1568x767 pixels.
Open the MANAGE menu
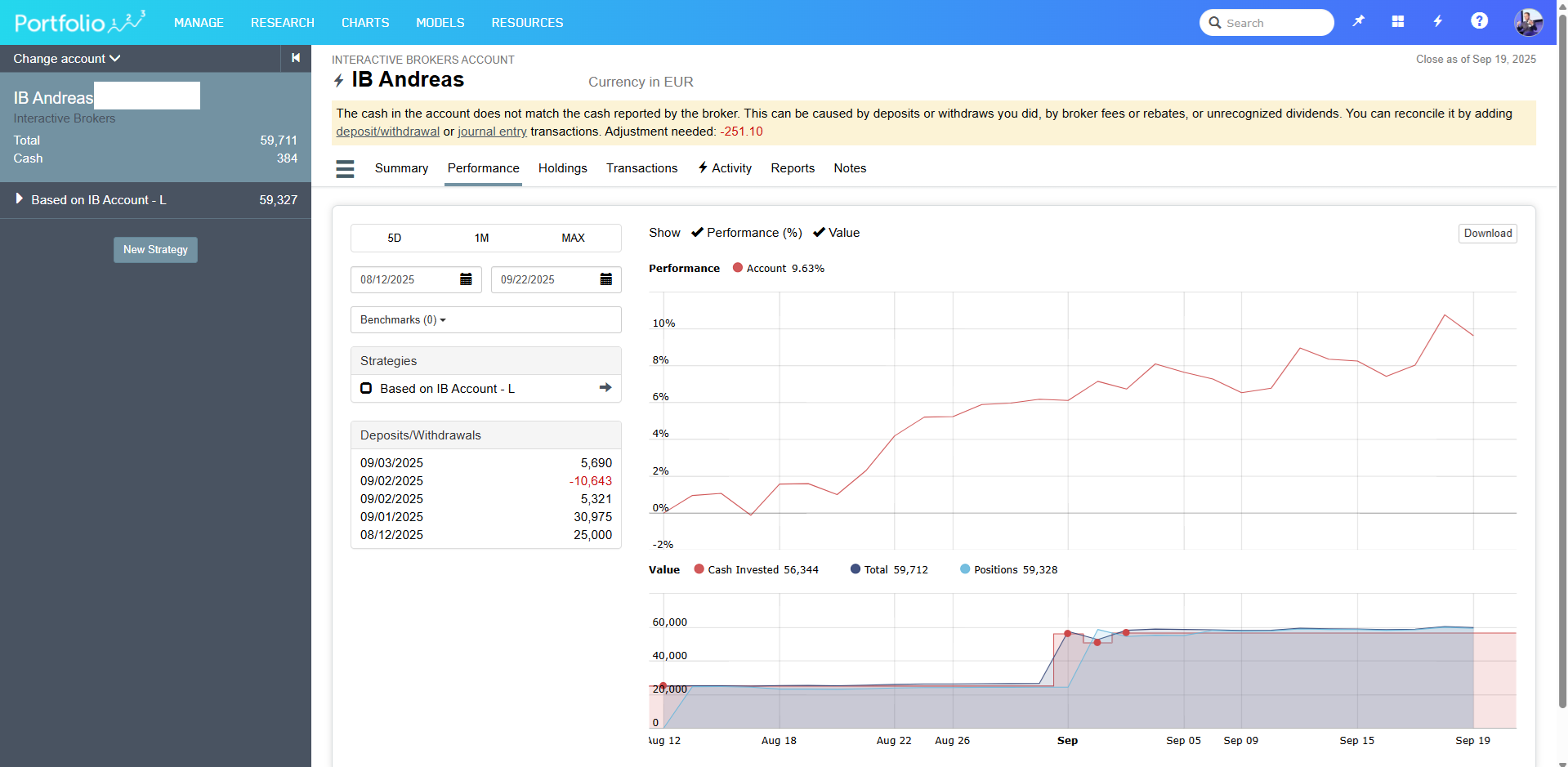[x=199, y=23]
